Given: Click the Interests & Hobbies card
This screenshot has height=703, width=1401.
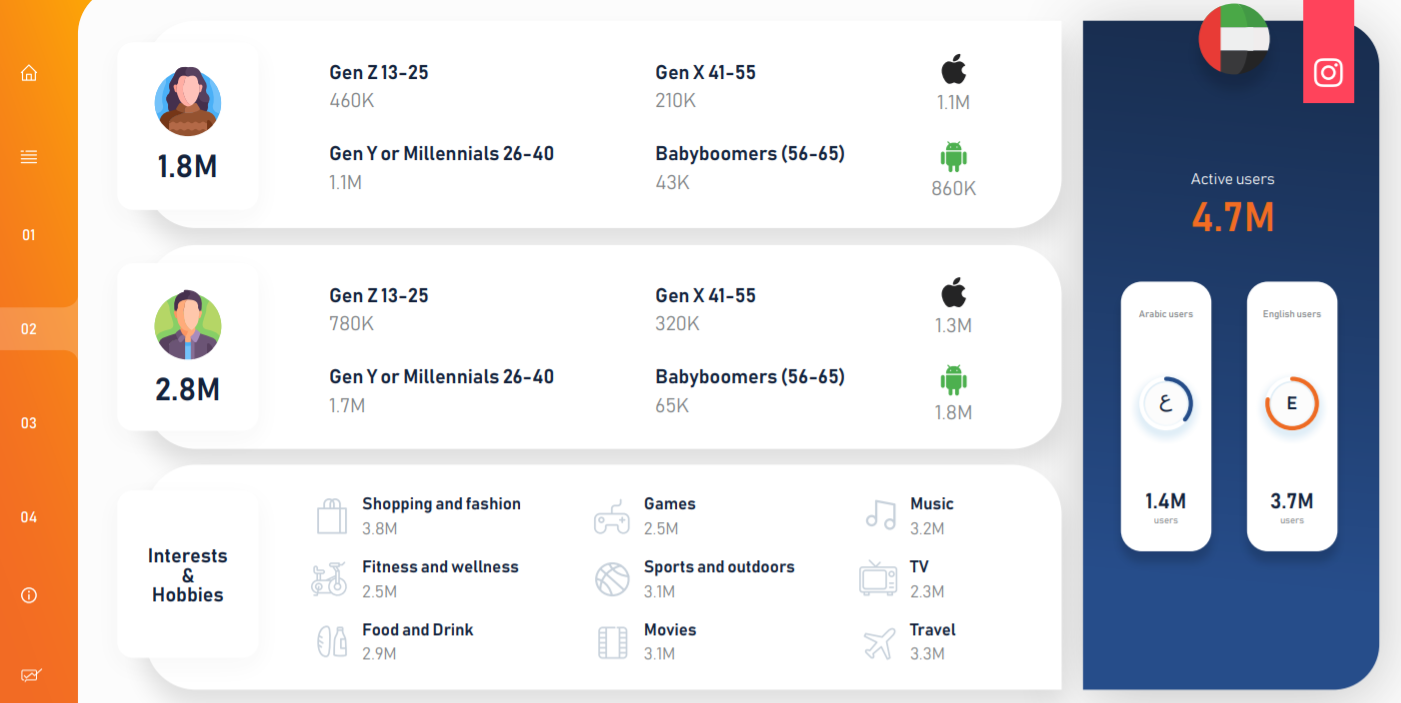Looking at the screenshot, I should click(x=188, y=575).
